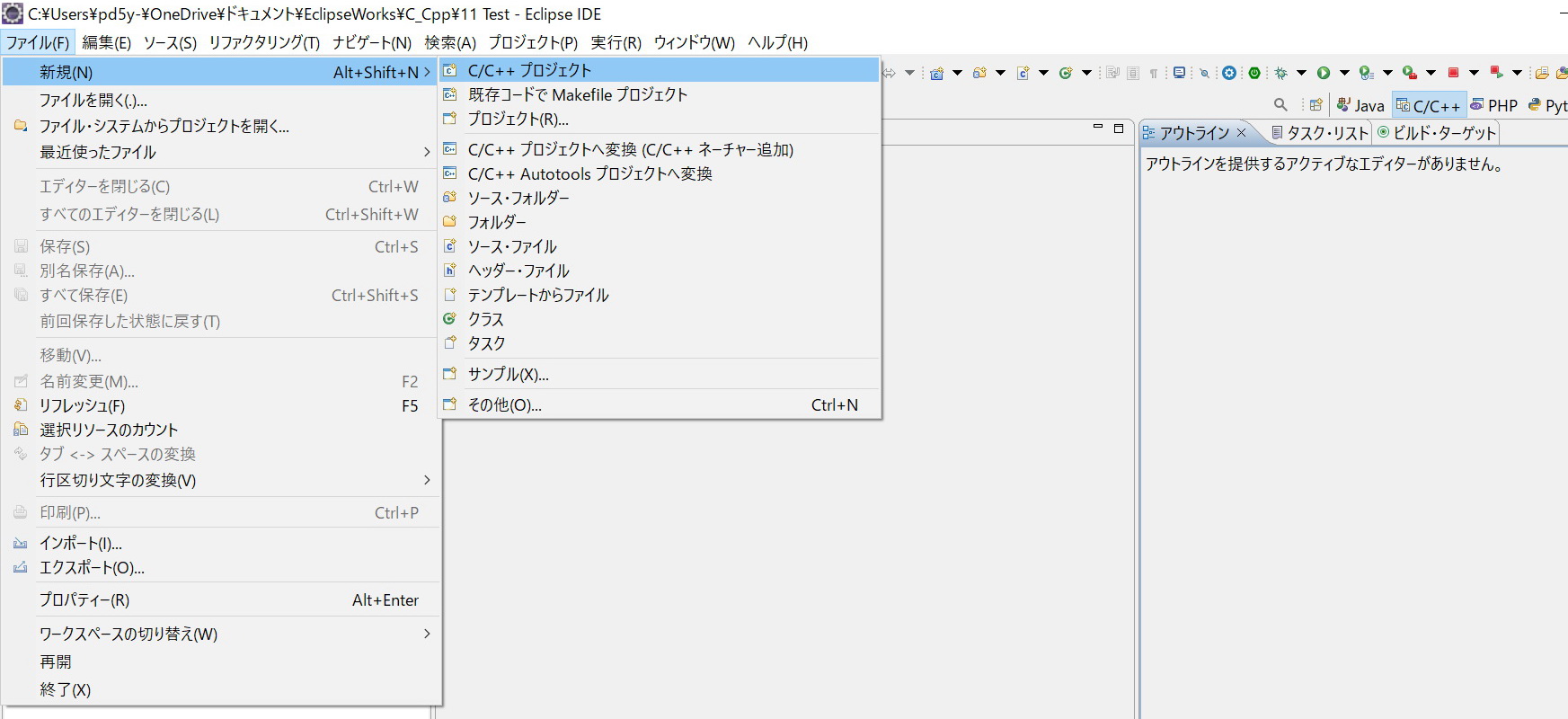Choose クラス in new submenu
This screenshot has height=719, width=1568.
(x=659, y=319)
